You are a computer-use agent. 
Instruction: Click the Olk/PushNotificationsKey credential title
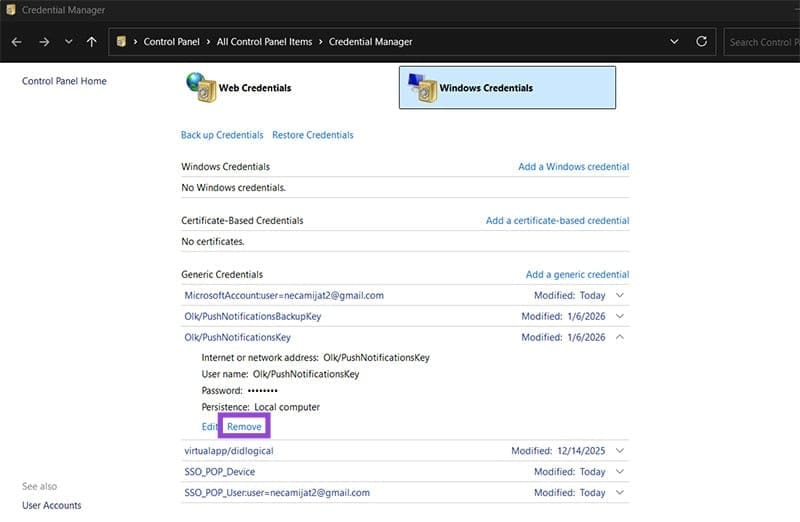coord(237,337)
